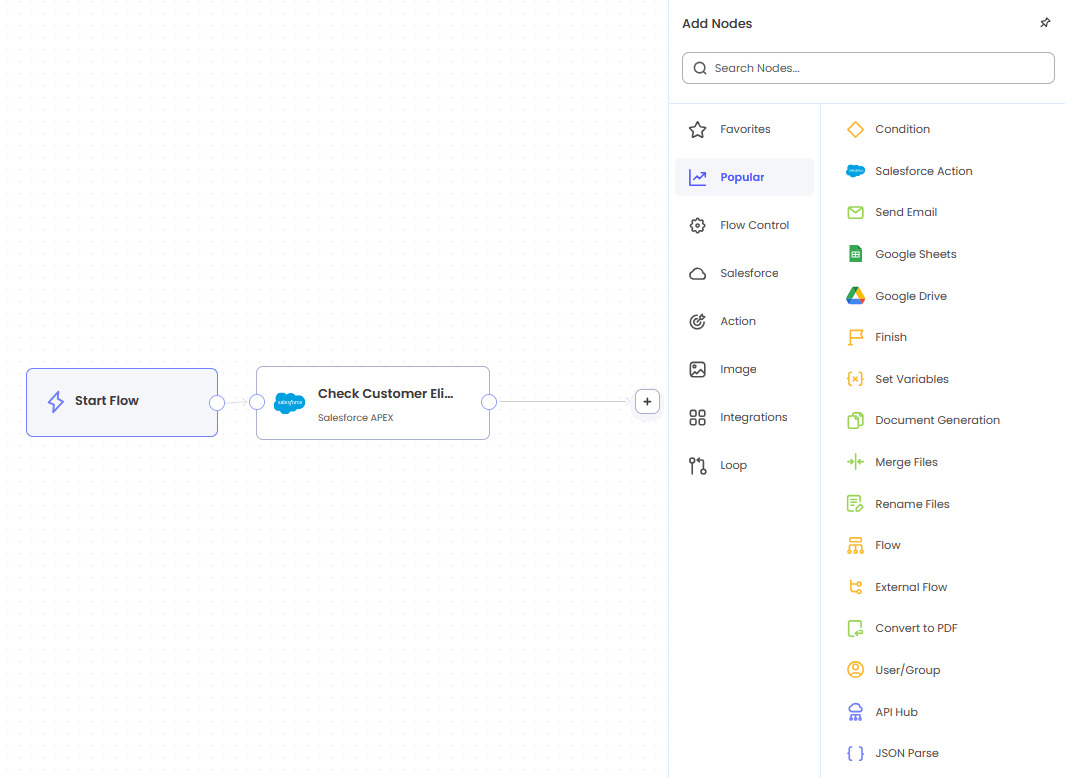
Task: Click the JSON Parse braces icon
Action: click(x=855, y=754)
